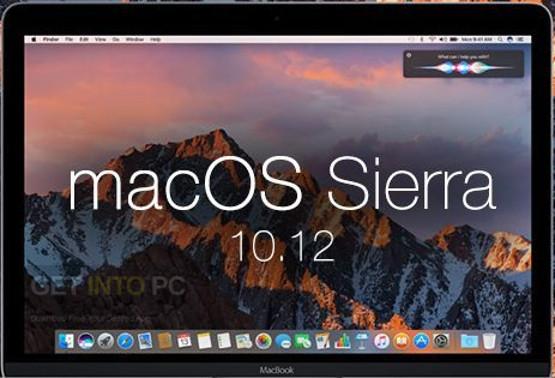Open the Finder menu

tap(51, 40)
